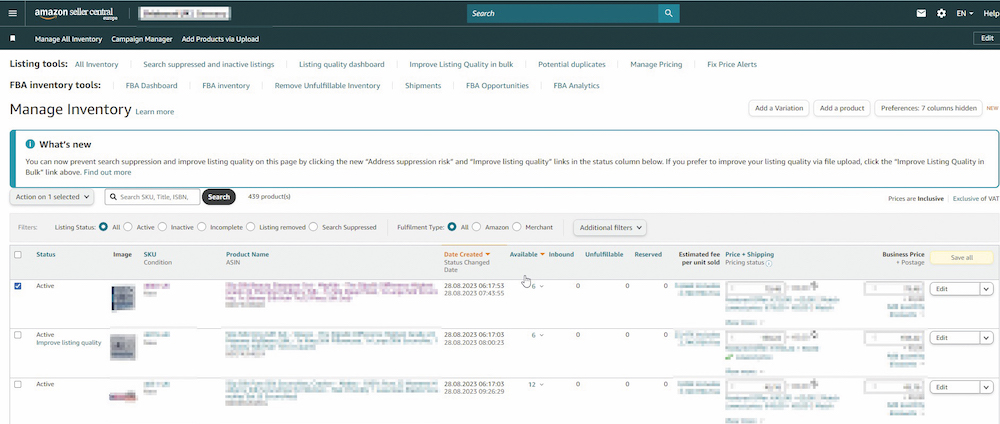The width and height of the screenshot is (1000, 424).
Task: Toggle the select-all checkbox in table header
Action: click(18, 254)
